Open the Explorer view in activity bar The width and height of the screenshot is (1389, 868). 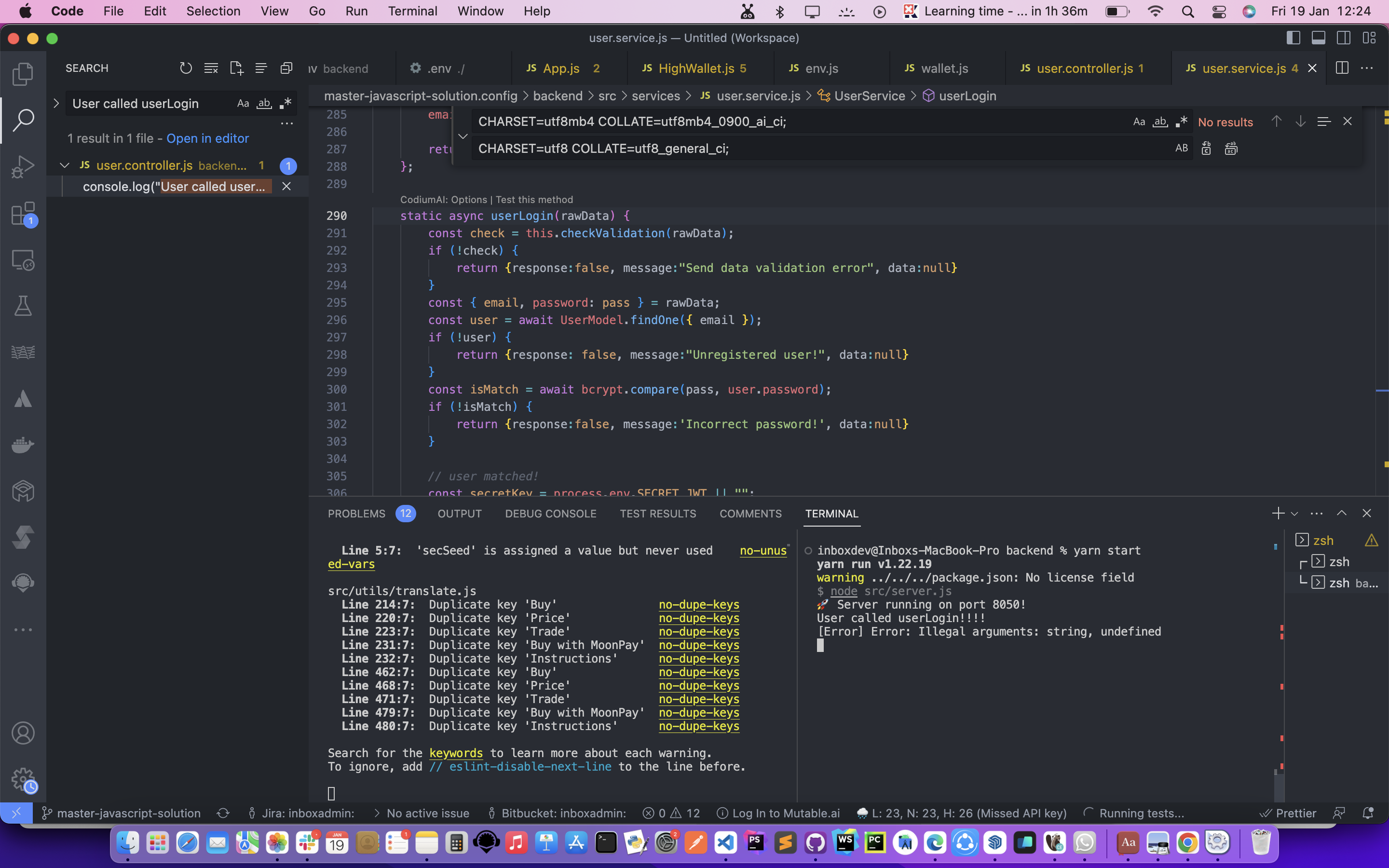click(x=23, y=74)
